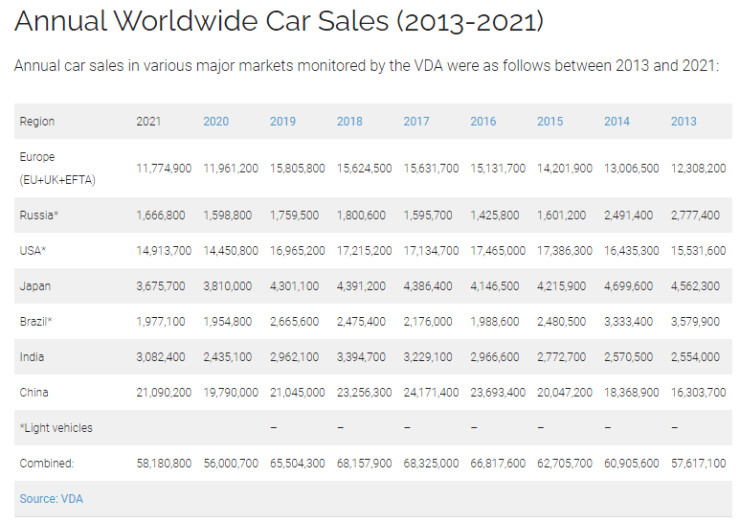Open the 2019 column header link
Image resolution: width=740 pixels, height=522 pixels.
click(283, 121)
